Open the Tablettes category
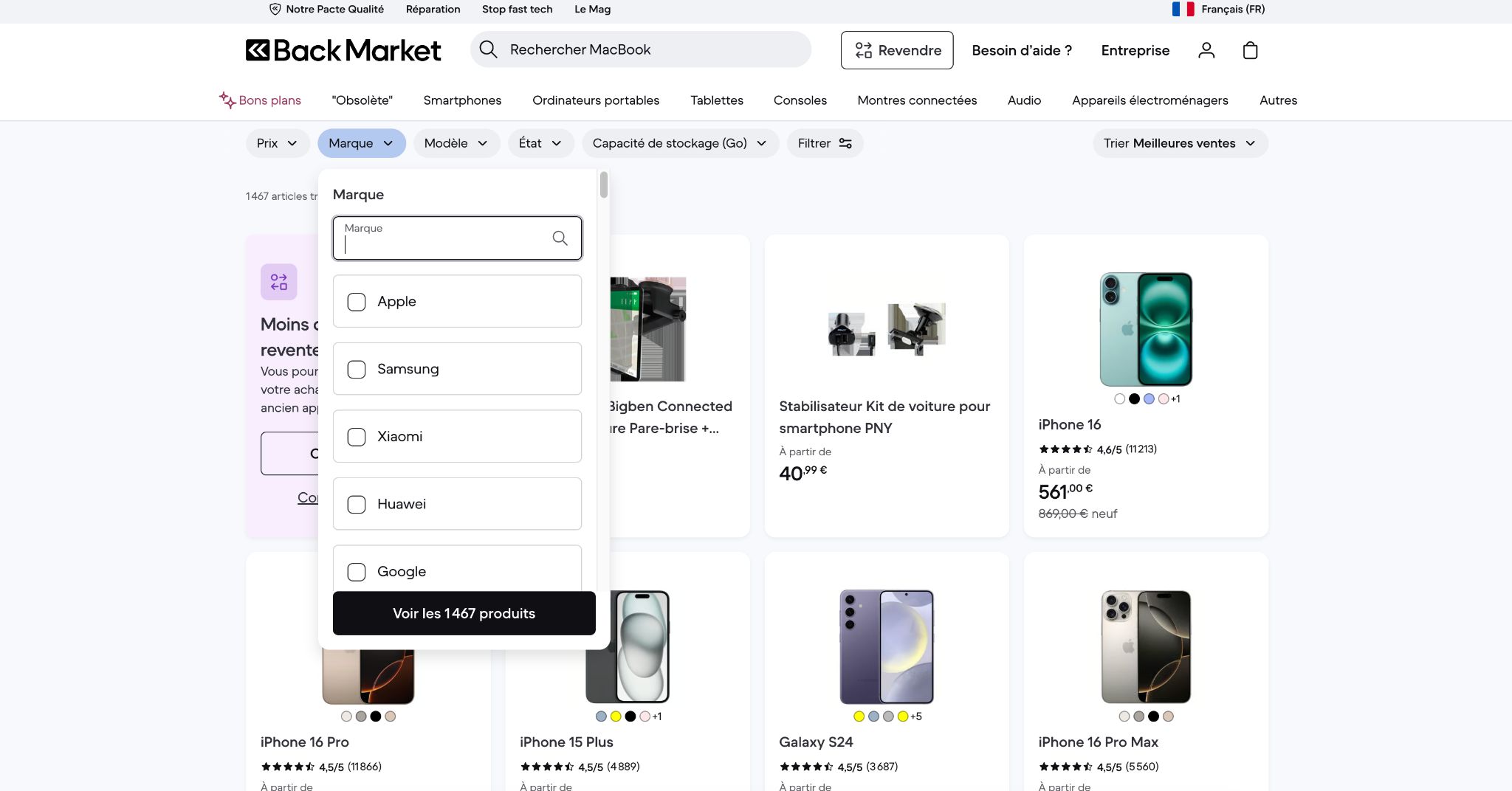This screenshot has width=1512, height=791. click(x=717, y=100)
